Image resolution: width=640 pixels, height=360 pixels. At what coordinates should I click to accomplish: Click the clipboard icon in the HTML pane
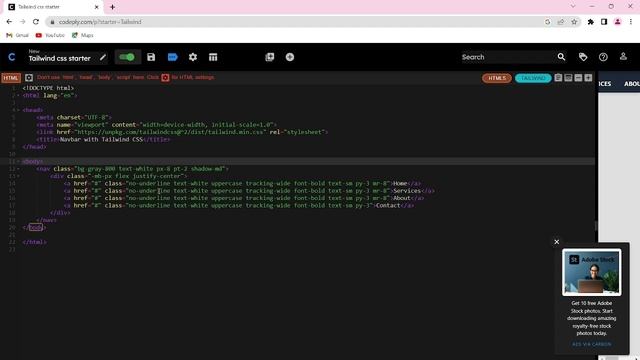click(558, 78)
